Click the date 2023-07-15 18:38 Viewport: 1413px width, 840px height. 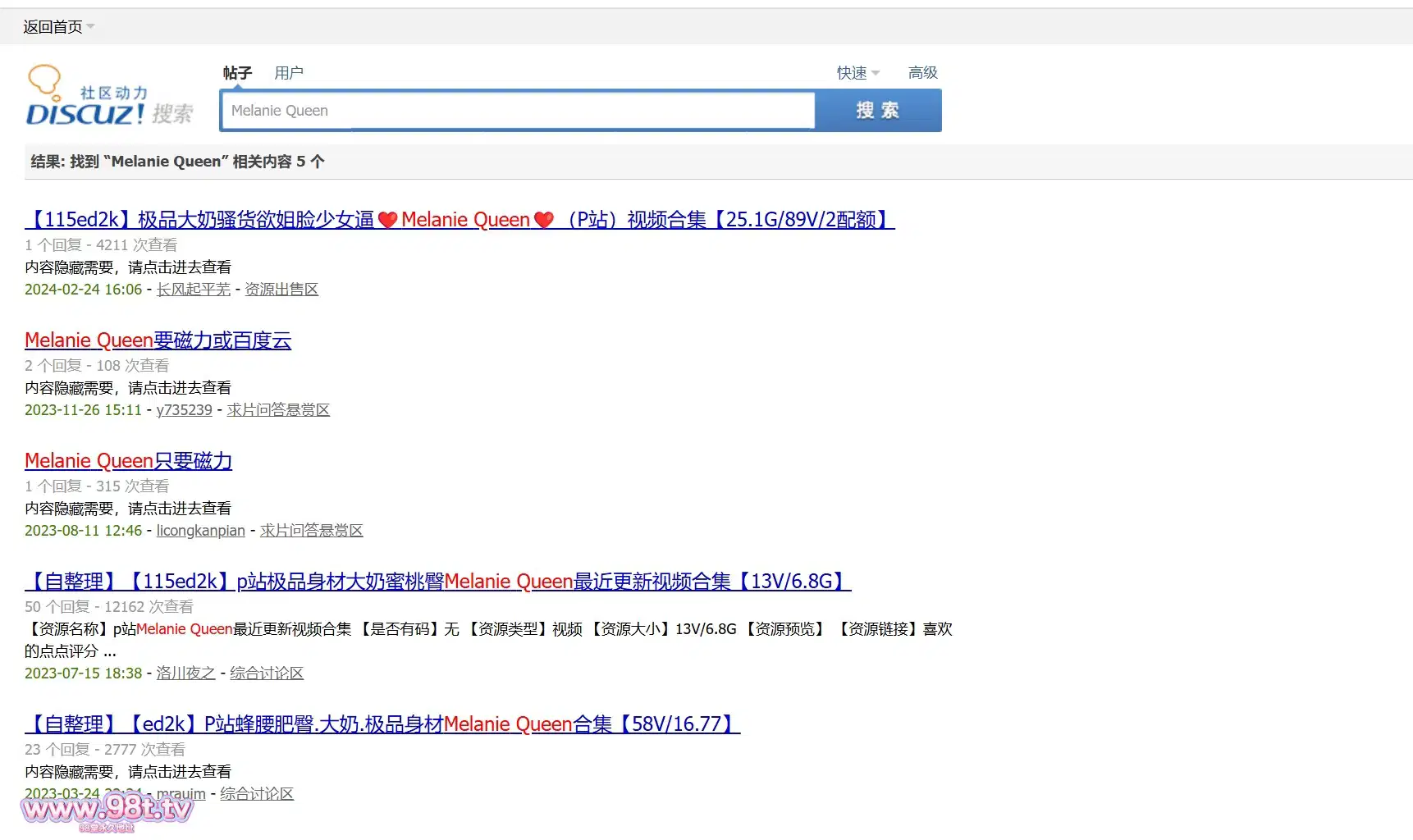84,673
